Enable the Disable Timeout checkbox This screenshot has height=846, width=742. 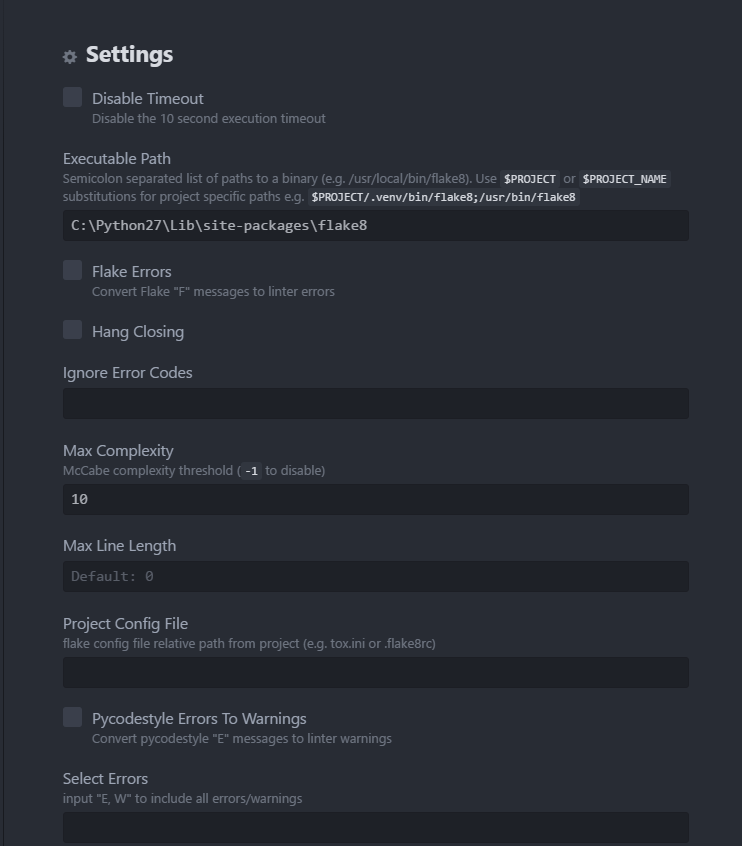[72, 97]
